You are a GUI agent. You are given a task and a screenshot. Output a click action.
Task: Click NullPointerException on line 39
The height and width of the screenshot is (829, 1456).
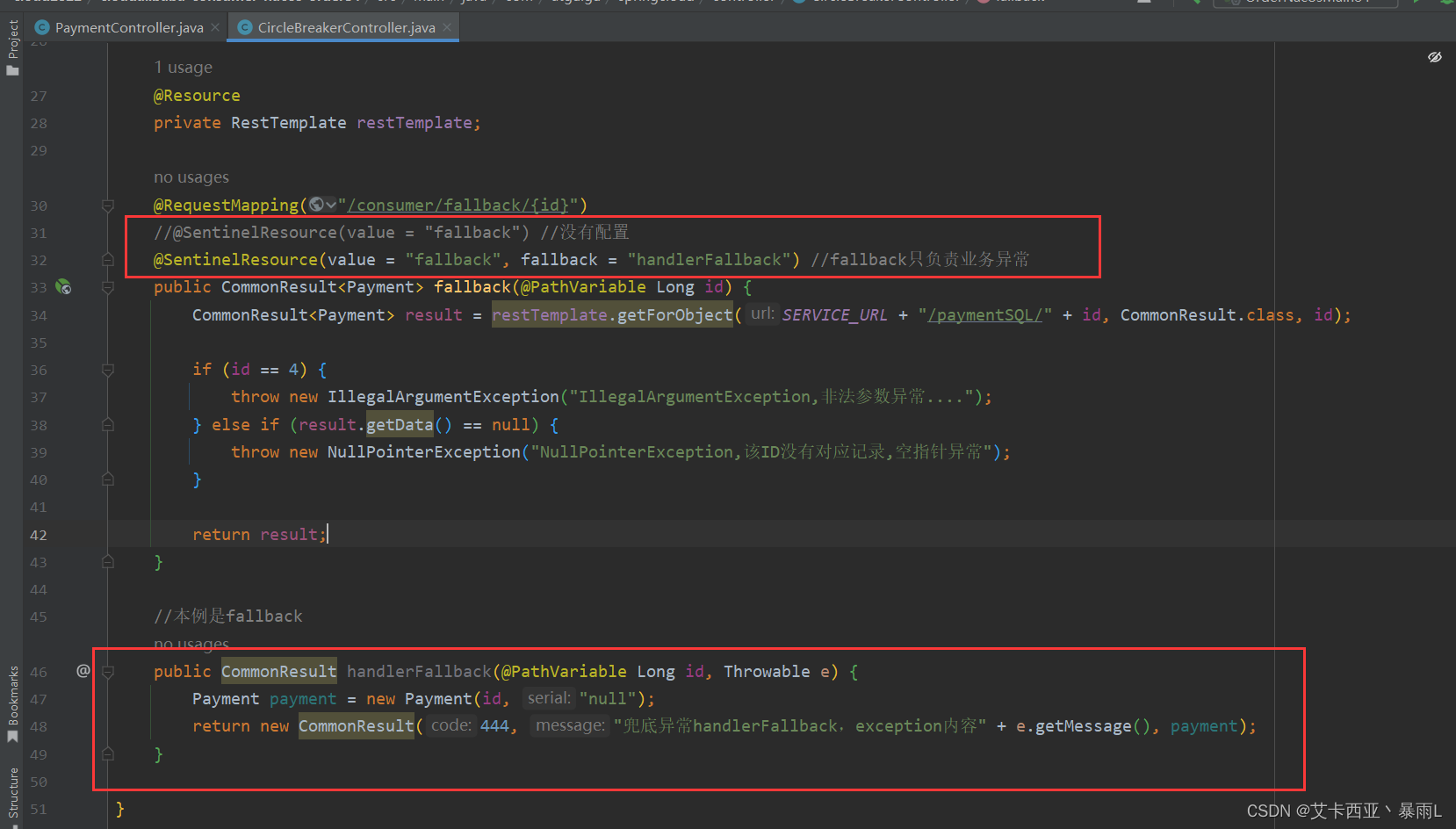[424, 452]
